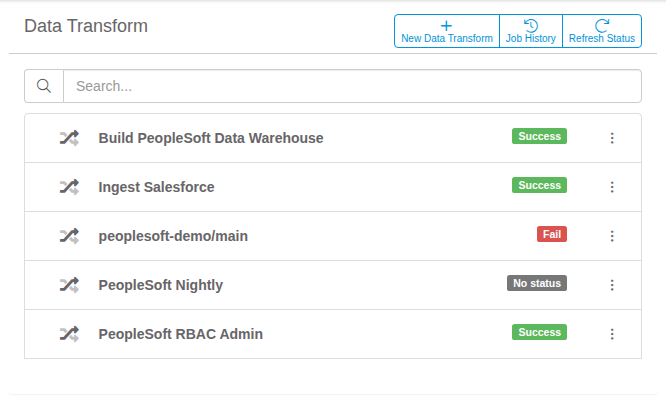Screen dimensions: 666x402
Task: Click transform icon beside peoplesoft-demo/main
Action: (69, 236)
